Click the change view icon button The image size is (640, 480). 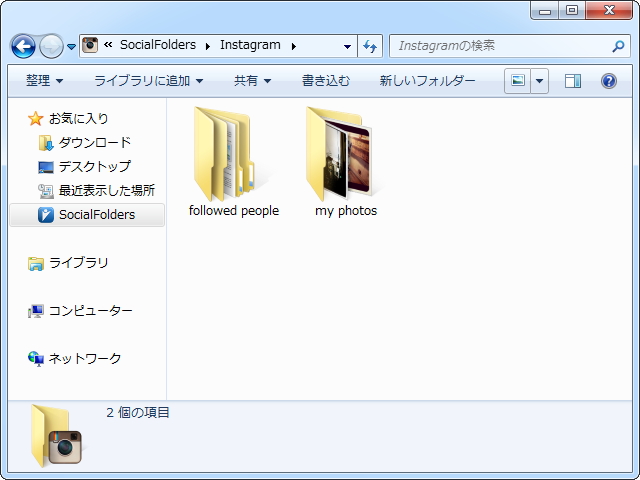(x=518, y=81)
